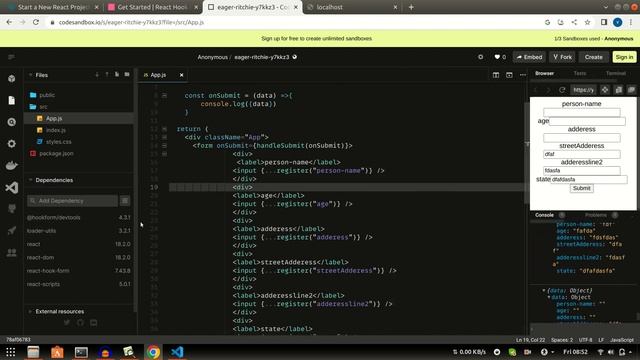The width and height of the screenshot is (640, 360).
Task: Click Spaces: 2 in status bar
Action: point(562,340)
